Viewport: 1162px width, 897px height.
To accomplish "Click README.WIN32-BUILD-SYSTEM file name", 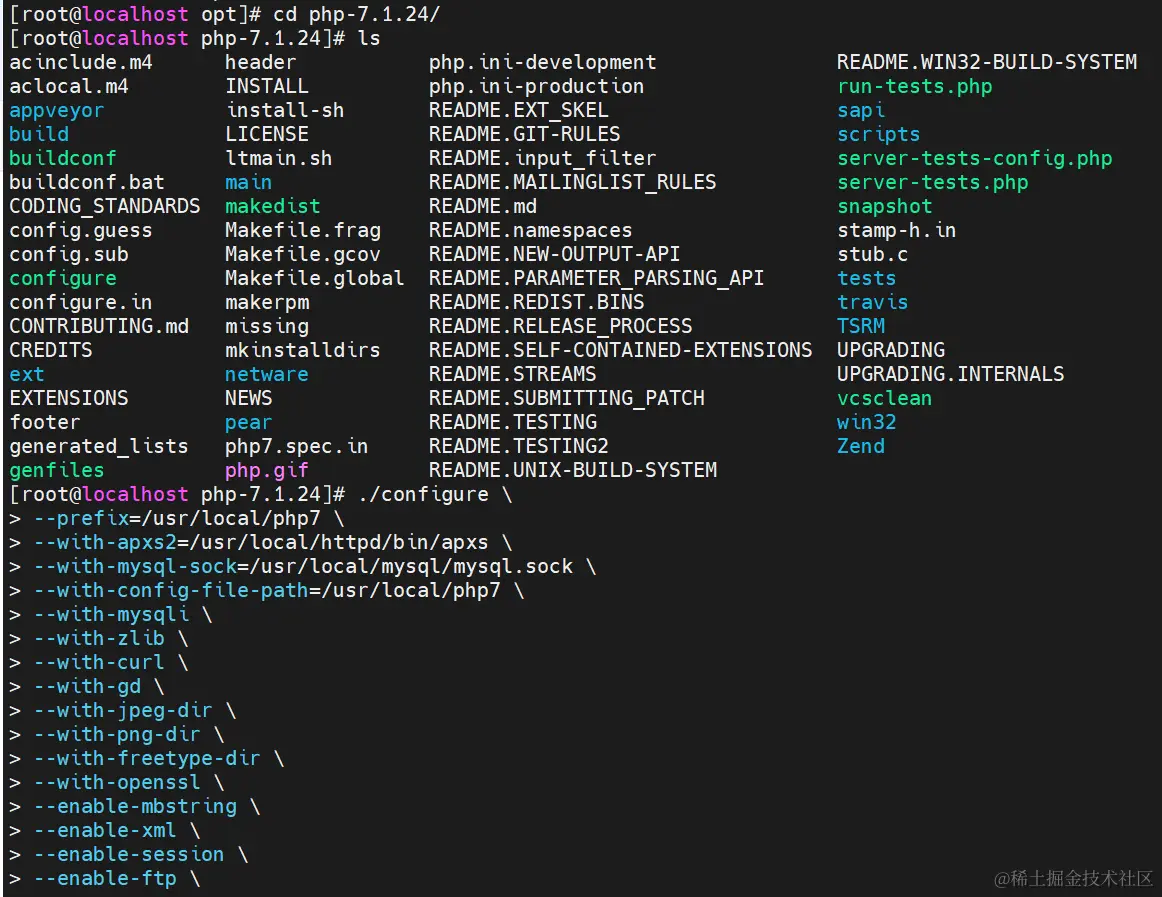I will pyautogui.click(x=987, y=62).
